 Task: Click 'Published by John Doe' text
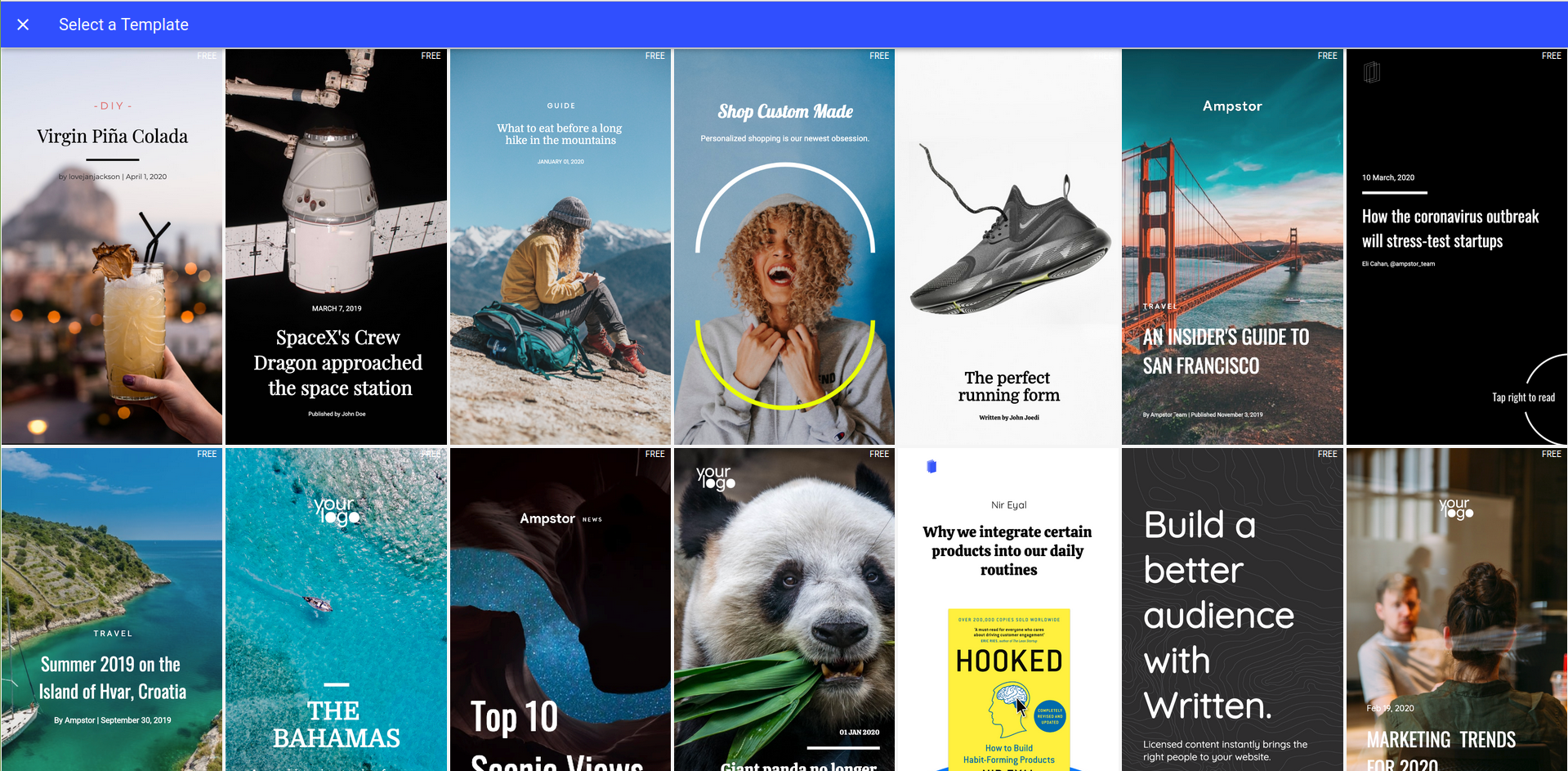point(337,414)
